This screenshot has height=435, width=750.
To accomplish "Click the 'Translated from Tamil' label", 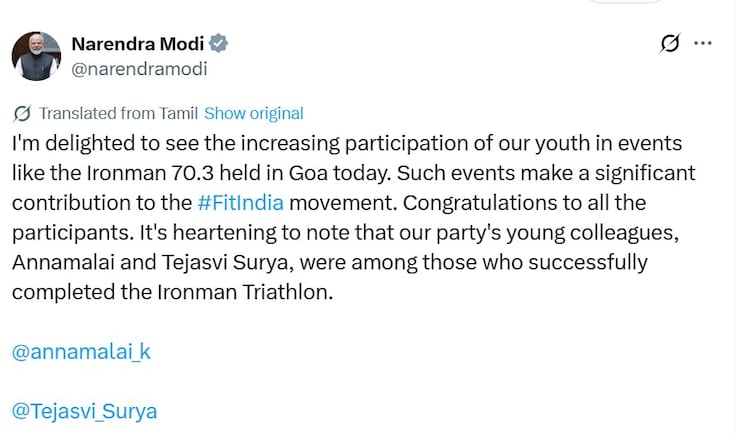I will [x=120, y=113].
